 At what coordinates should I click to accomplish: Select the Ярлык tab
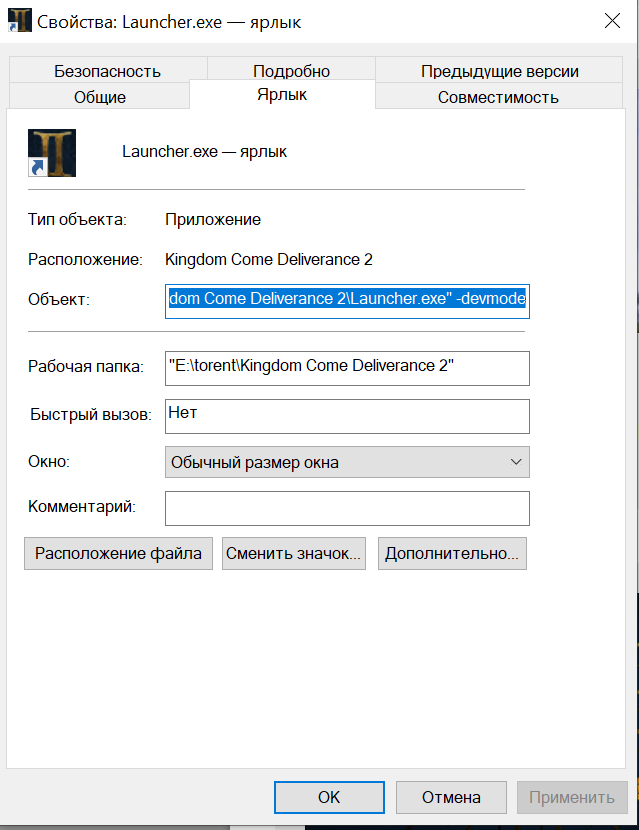pos(282,95)
